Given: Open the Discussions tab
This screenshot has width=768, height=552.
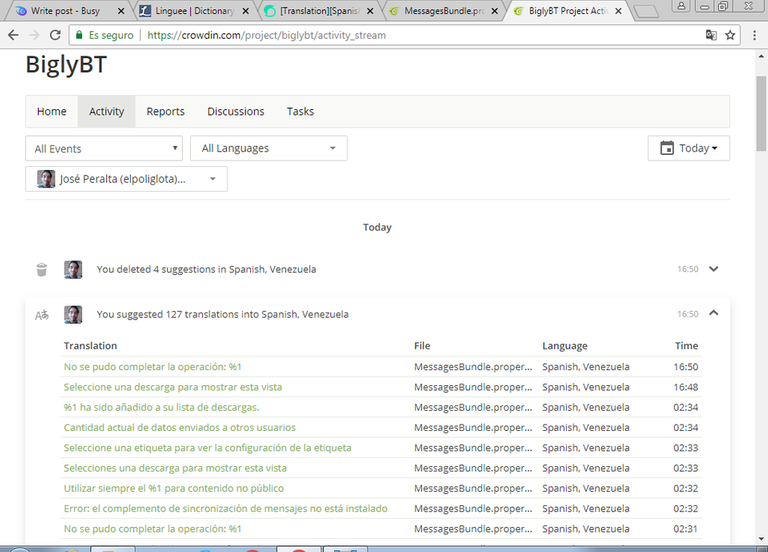Looking at the screenshot, I should click(x=235, y=111).
